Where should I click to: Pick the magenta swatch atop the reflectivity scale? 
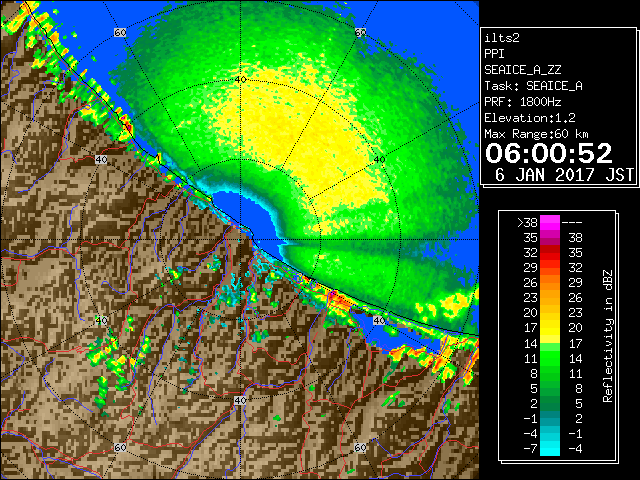tap(550, 223)
